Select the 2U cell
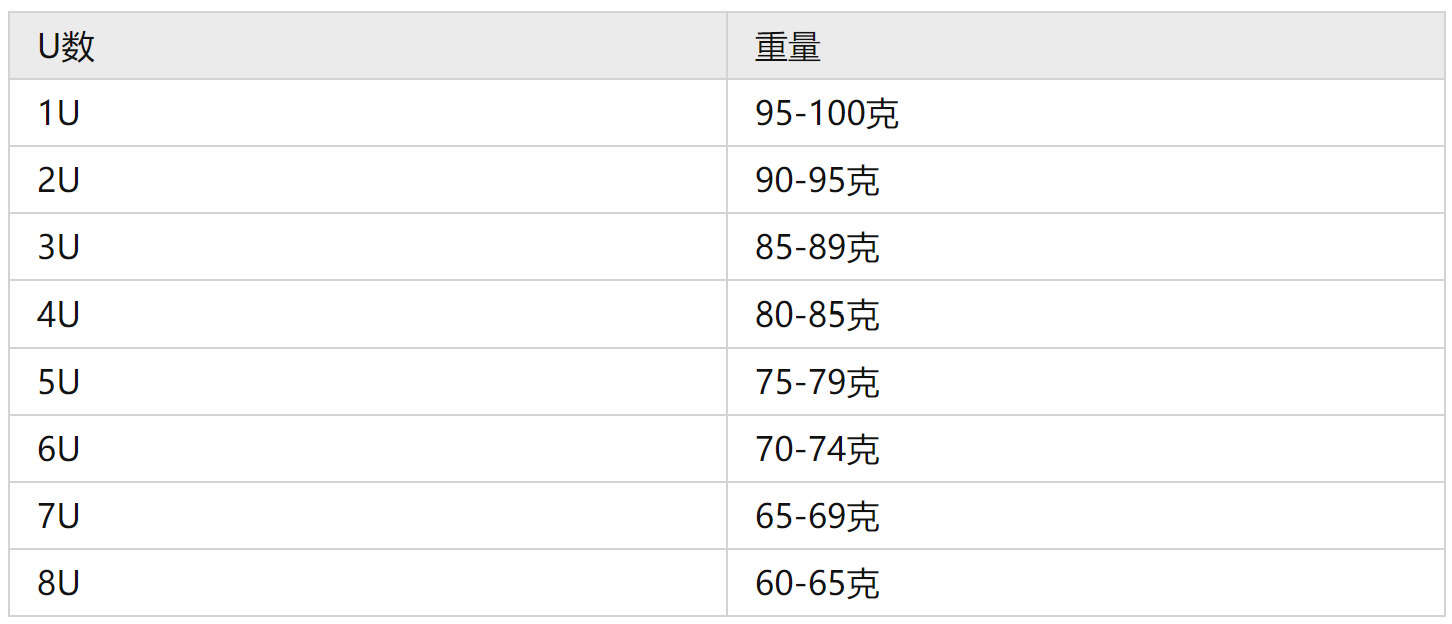 [368, 180]
